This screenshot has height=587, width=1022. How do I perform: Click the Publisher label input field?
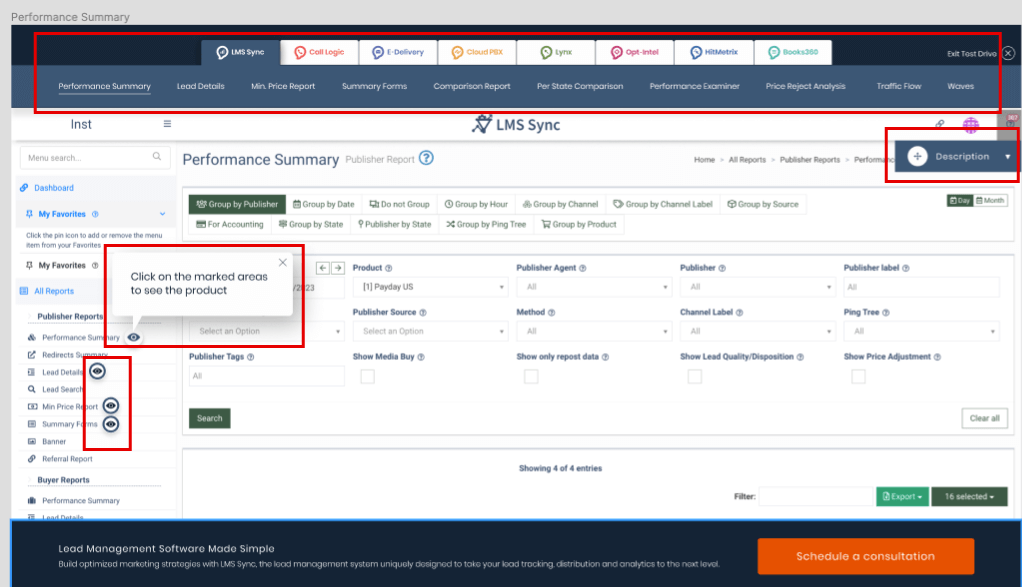tap(921, 287)
